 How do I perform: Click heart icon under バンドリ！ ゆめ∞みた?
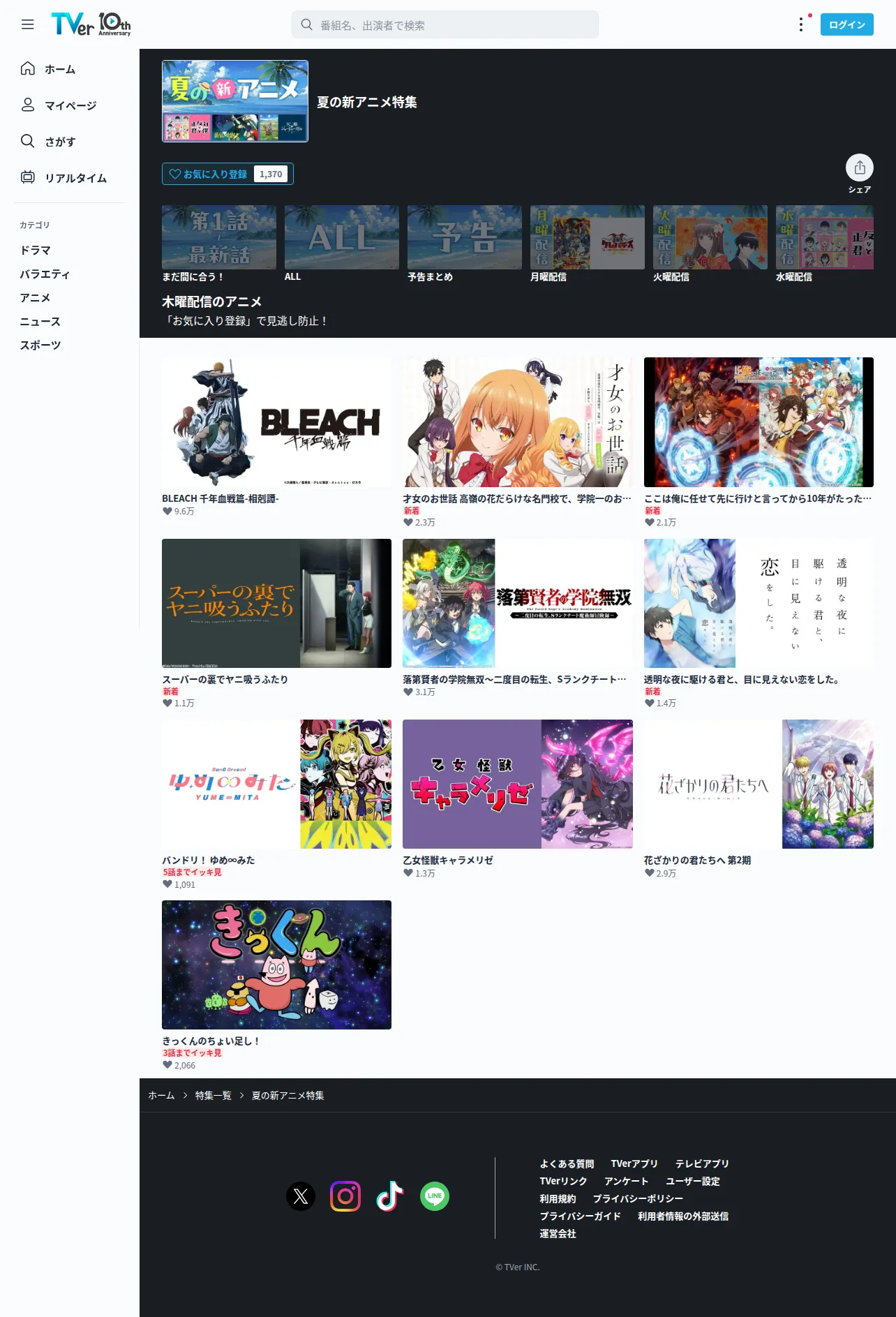point(167,884)
